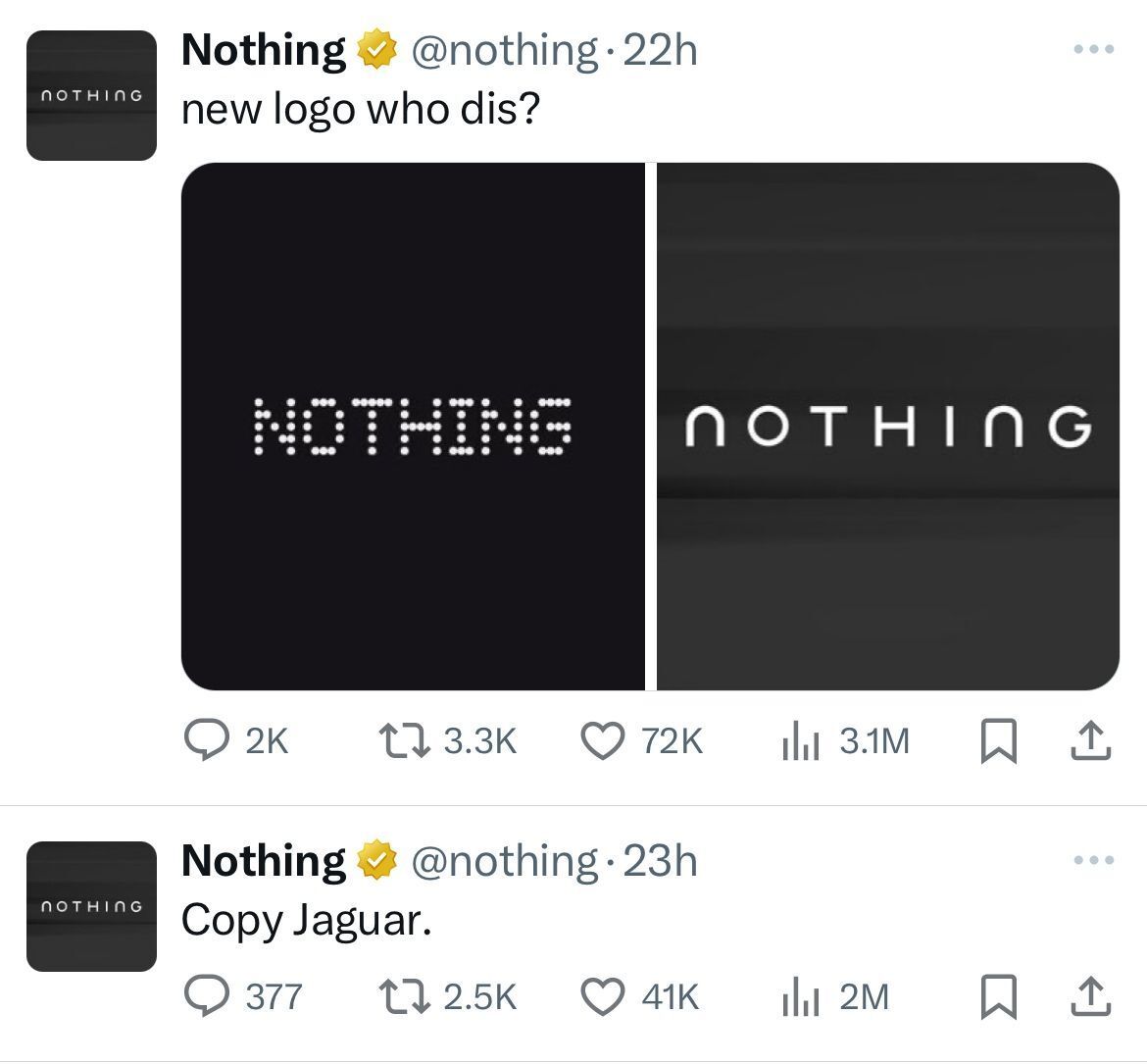The width and height of the screenshot is (1147, 1064).
Task: View analytics showing 3.1M views
Action: pyautogui.click(x=803, y=742)
